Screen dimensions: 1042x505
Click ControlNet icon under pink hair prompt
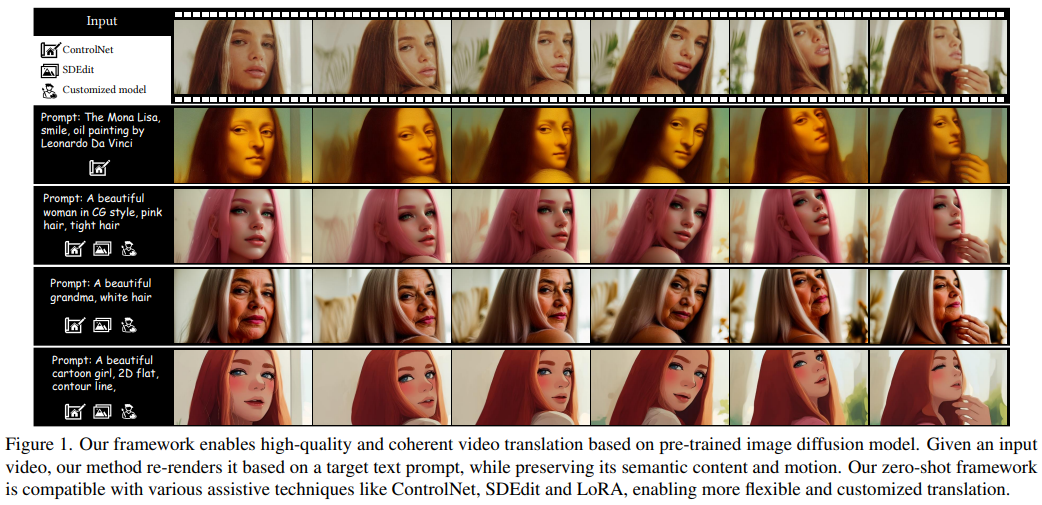coord(75,249)
